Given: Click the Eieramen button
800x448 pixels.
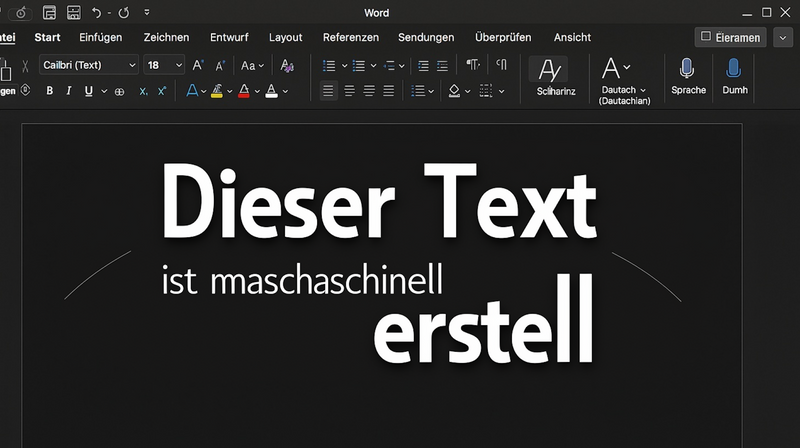Looking at the screenshot, I should [731, 37].
